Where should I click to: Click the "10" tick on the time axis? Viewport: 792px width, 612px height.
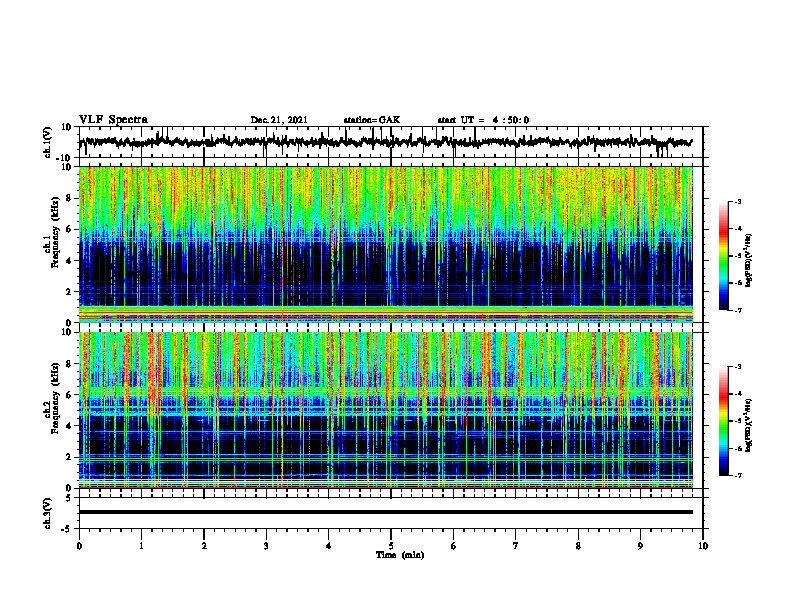(x=703, y=546)
